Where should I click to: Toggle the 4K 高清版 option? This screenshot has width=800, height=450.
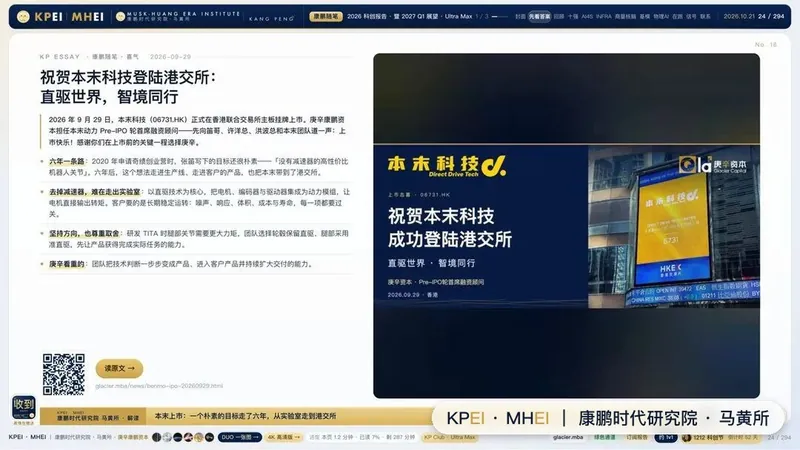pos(284,437)
